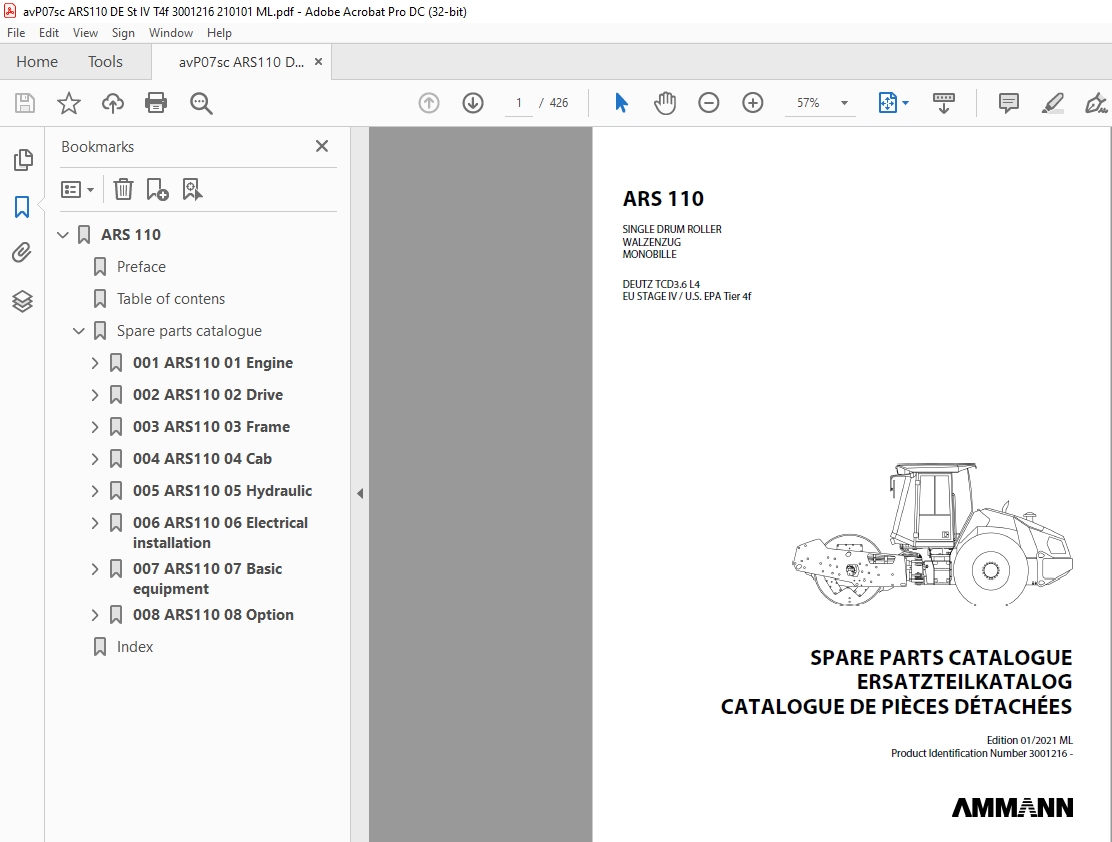Select the highlighter pen tool
The height and width of the screenshot is (842, 1112).
1052,103
